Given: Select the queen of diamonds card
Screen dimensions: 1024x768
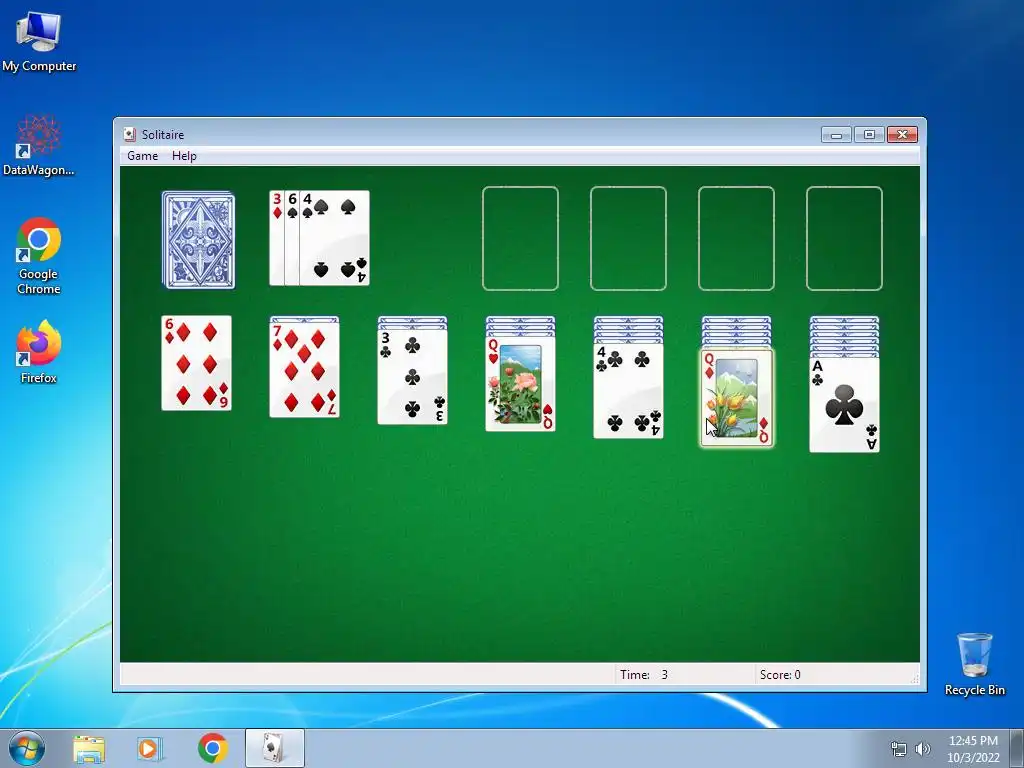Looking at the screenshot, I should pos(737,398).
